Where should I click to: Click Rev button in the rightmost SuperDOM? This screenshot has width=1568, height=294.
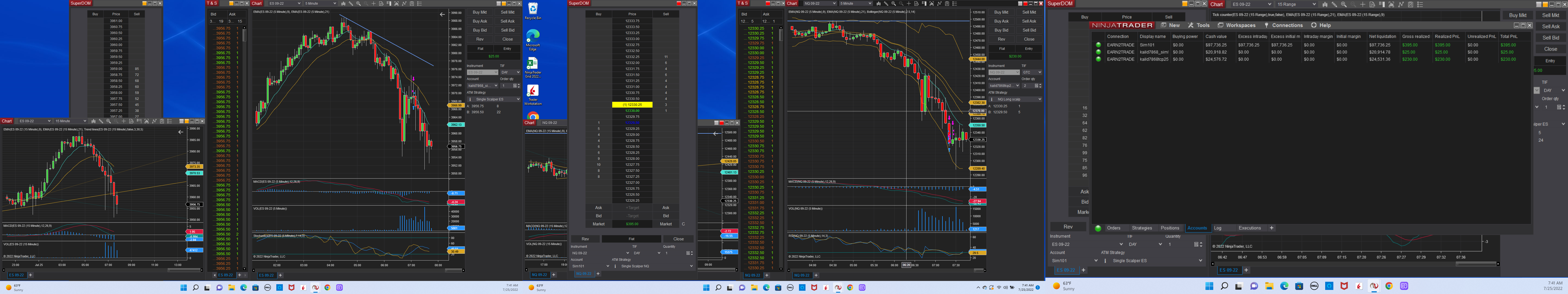coord(1068,226)
